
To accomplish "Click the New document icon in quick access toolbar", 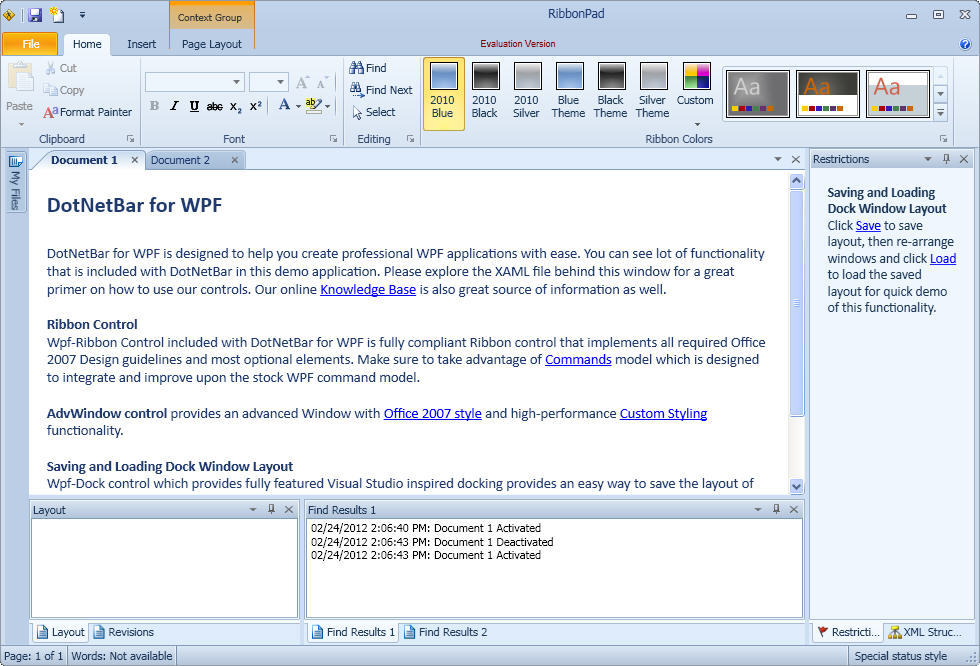I will tap(58, 14).
